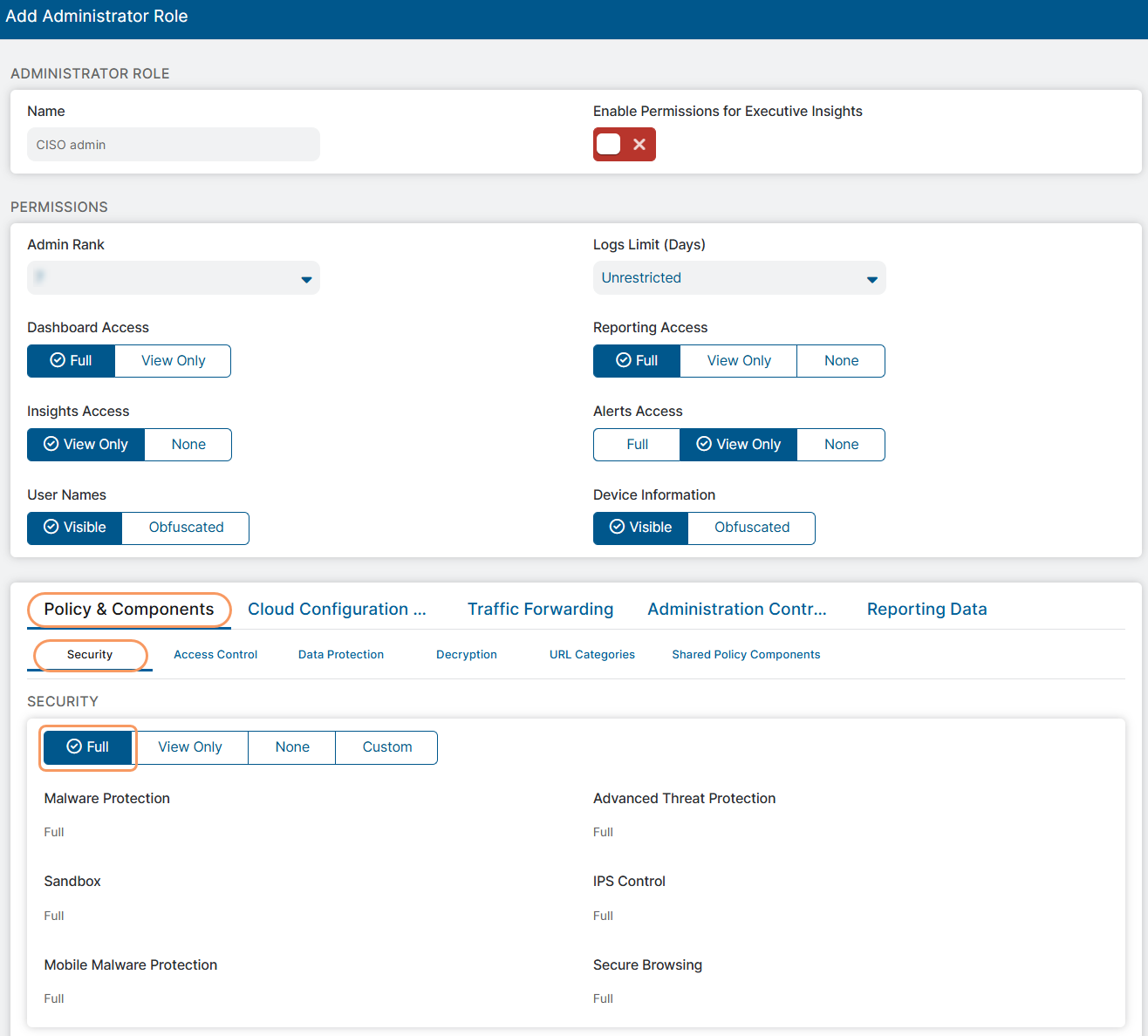Select Full for Alerts Access
Screen dimensions: 1148x1036
click(637, 445)
